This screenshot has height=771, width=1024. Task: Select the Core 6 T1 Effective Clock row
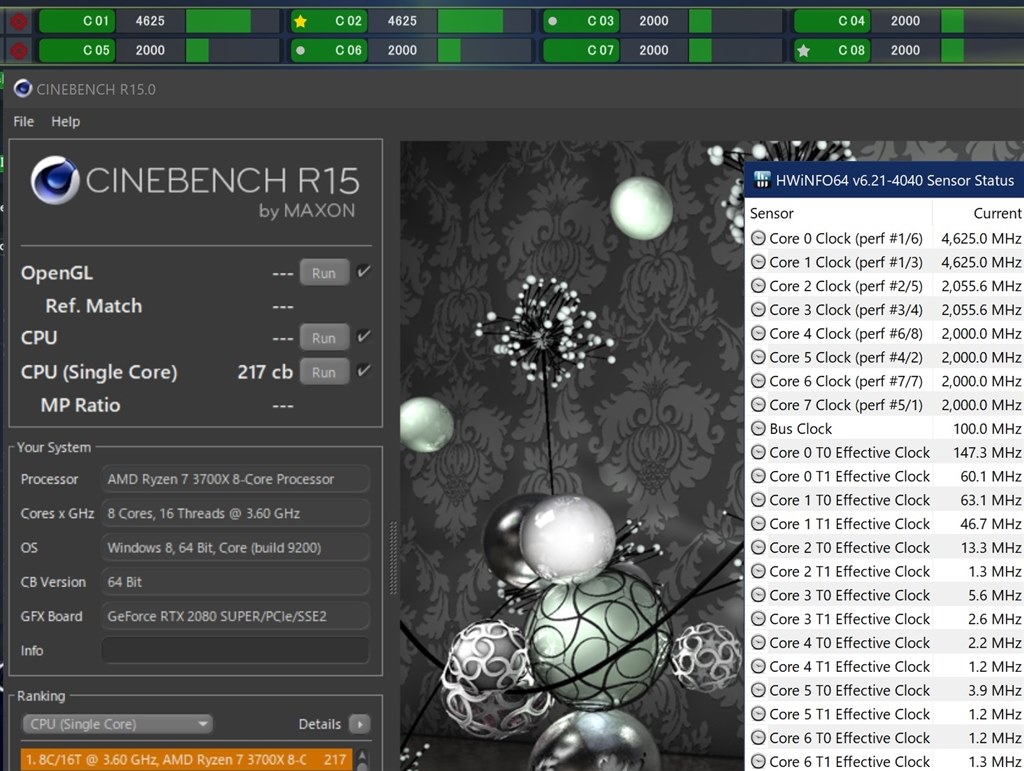point(884,761)
